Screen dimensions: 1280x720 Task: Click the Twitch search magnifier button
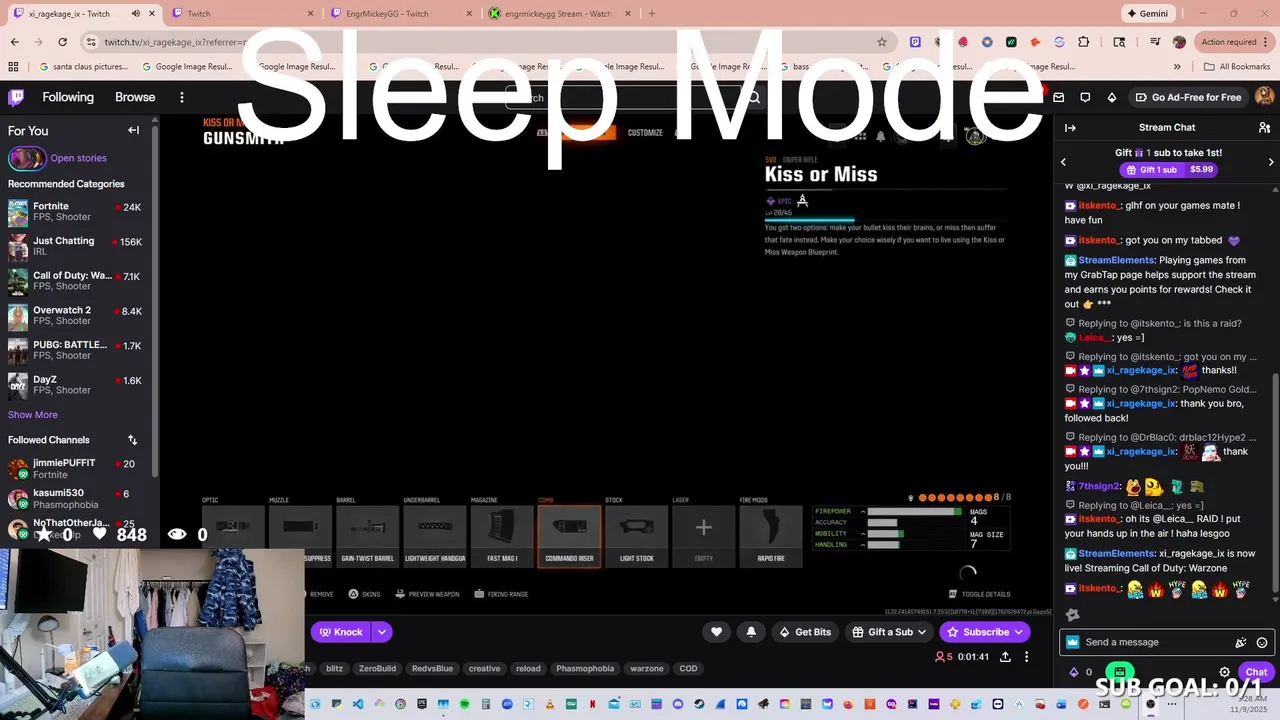point(754,97)
